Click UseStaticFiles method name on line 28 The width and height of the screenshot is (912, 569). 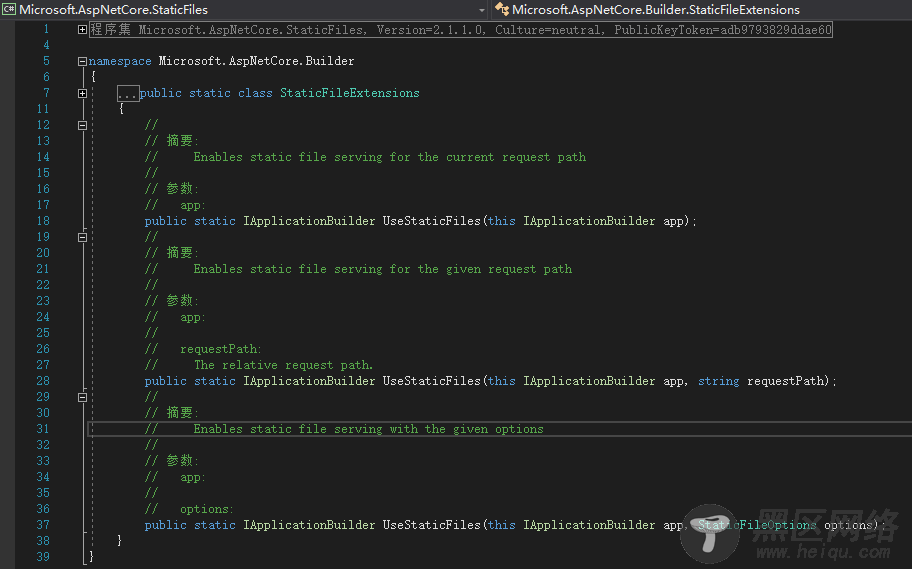coord(432,381)
